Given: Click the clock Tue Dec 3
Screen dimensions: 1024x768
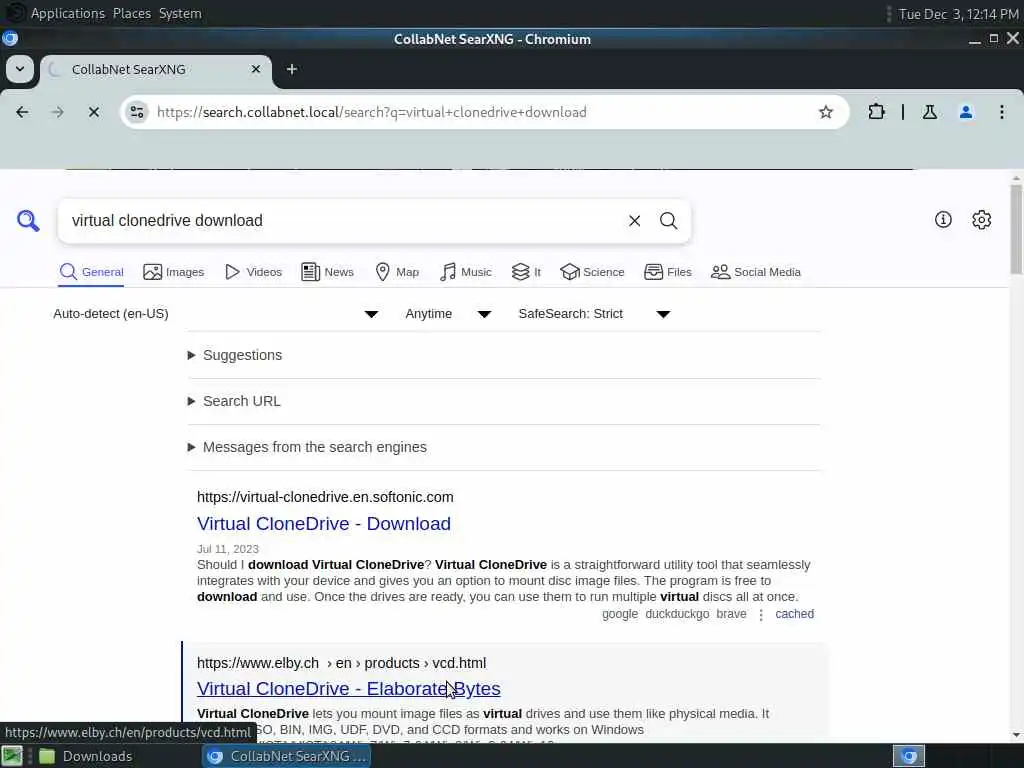Looking at the screenshot, I should point(958,14).
